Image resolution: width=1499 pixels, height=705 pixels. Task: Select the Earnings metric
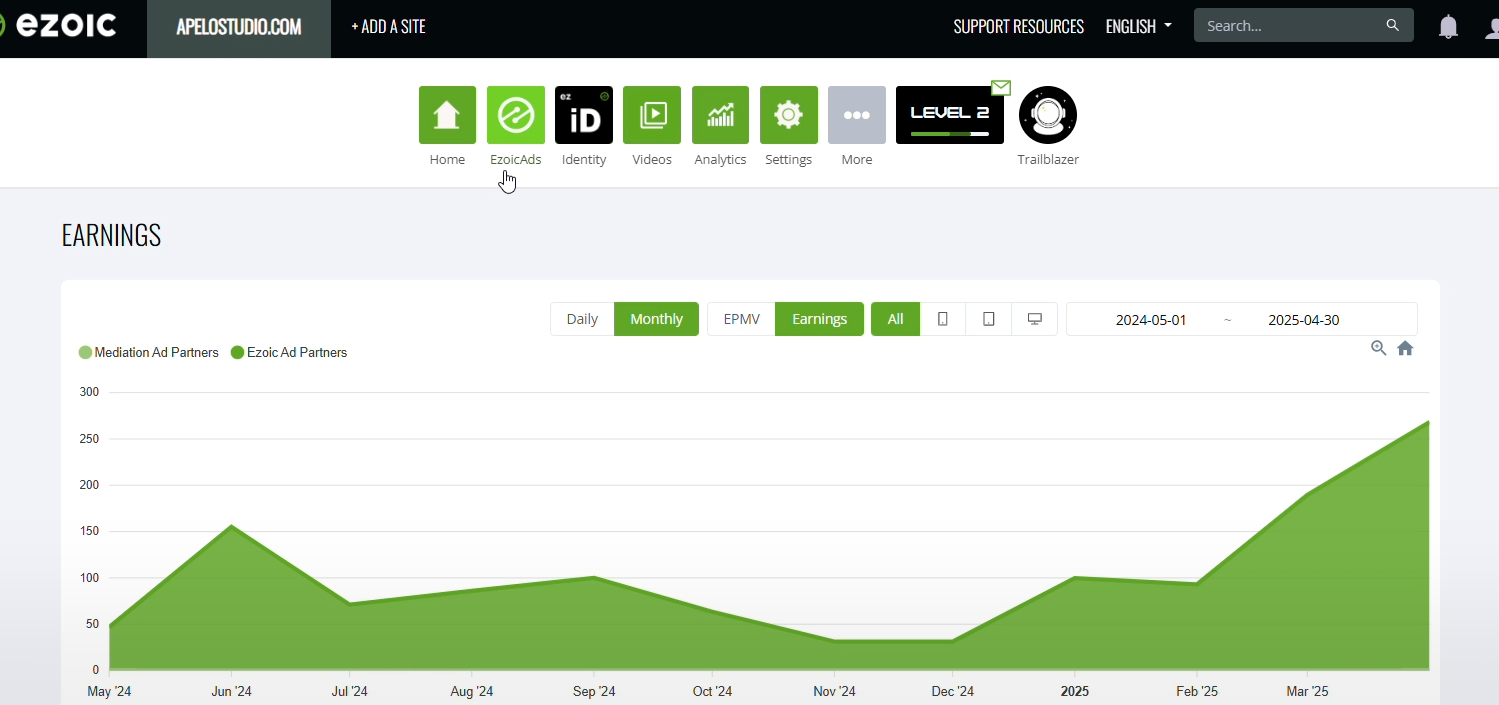click(x=819, y=319)
